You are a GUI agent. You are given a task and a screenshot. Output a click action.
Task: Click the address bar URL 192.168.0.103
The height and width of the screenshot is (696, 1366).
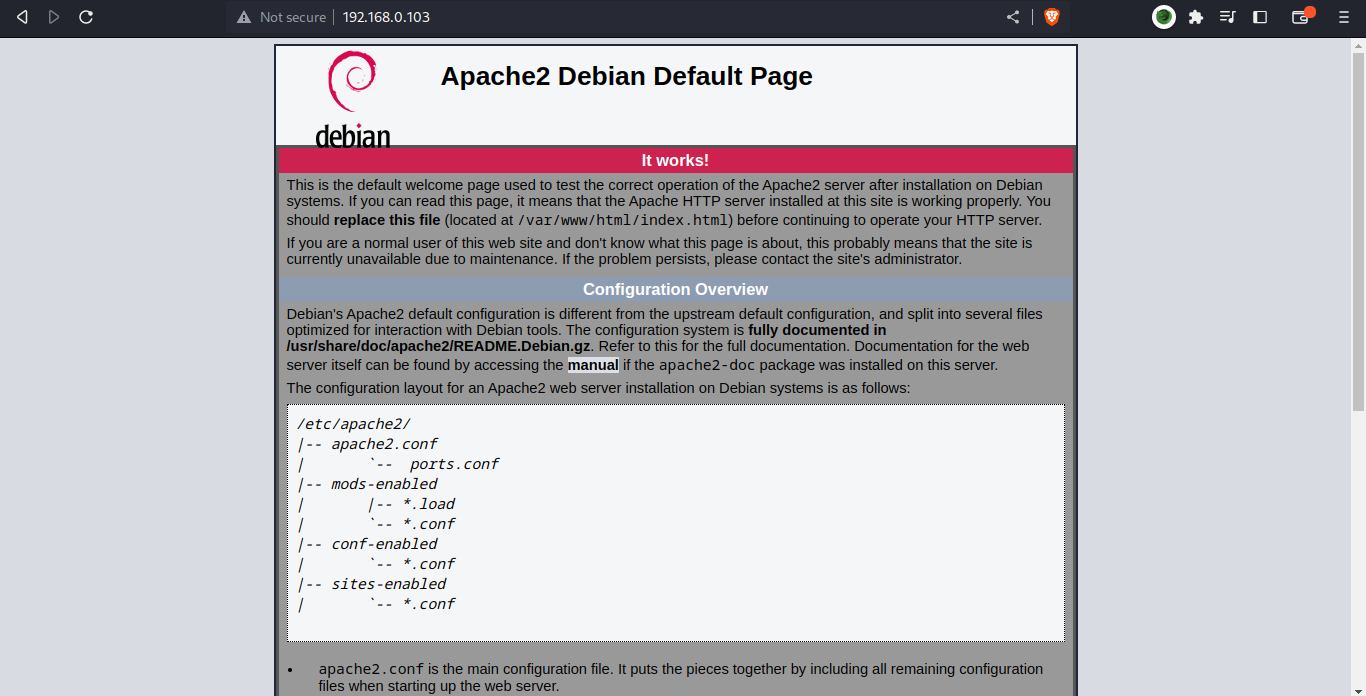click(x=386, y=17)
